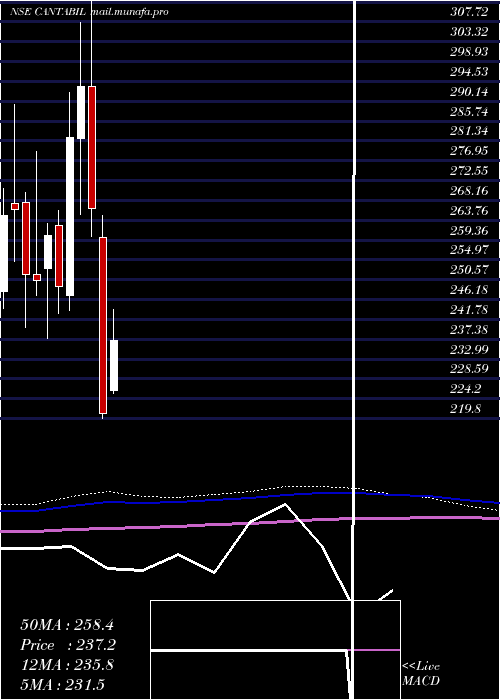Click the 281.34 price axis label
The image size is (500, 700).
point(469,131)
